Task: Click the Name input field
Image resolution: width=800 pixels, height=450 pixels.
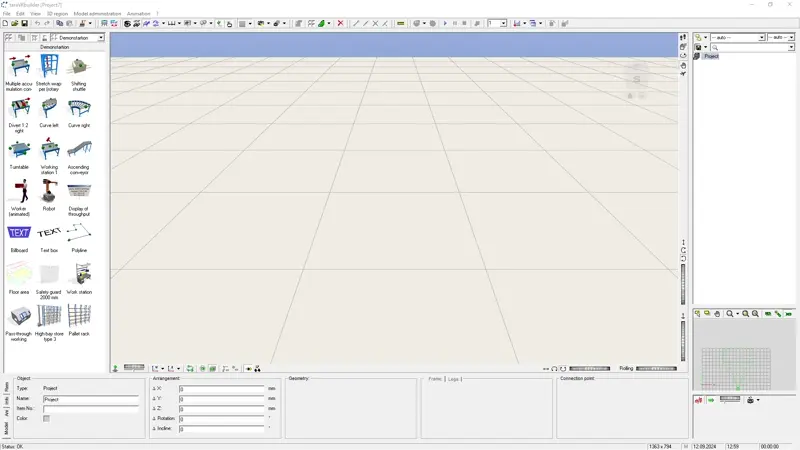Action: (91, 399)
